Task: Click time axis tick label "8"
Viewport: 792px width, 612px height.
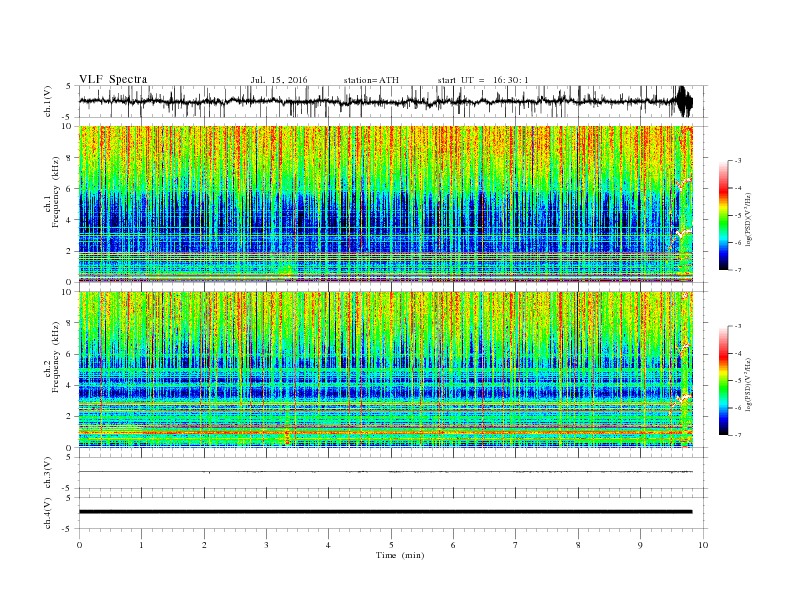Action: 578,545
